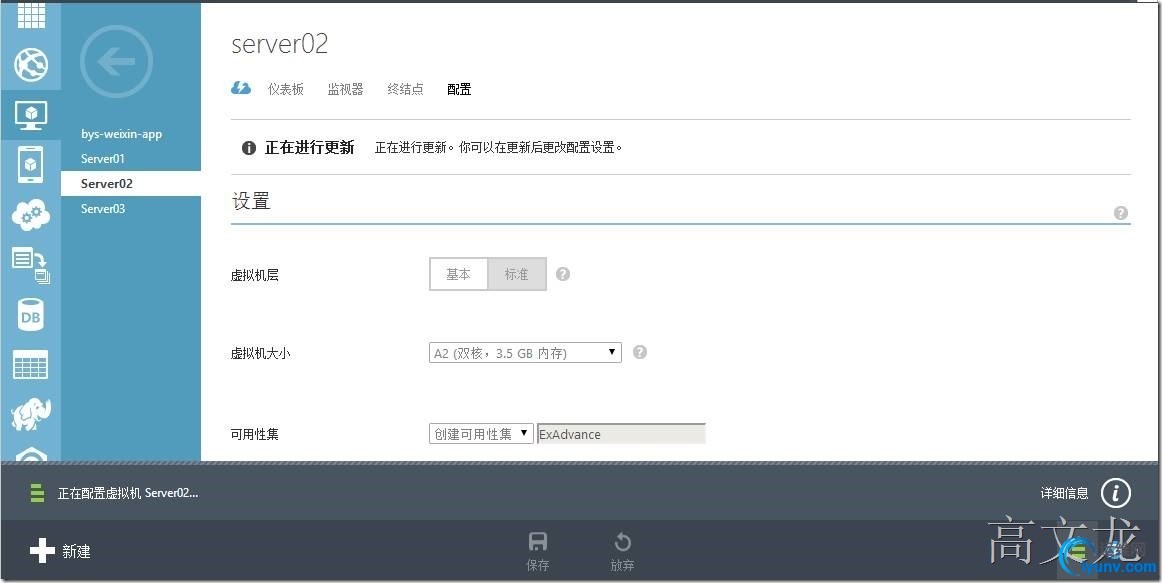
Task: Select Server01 in the VM list
Action: (x=103, y=159)
